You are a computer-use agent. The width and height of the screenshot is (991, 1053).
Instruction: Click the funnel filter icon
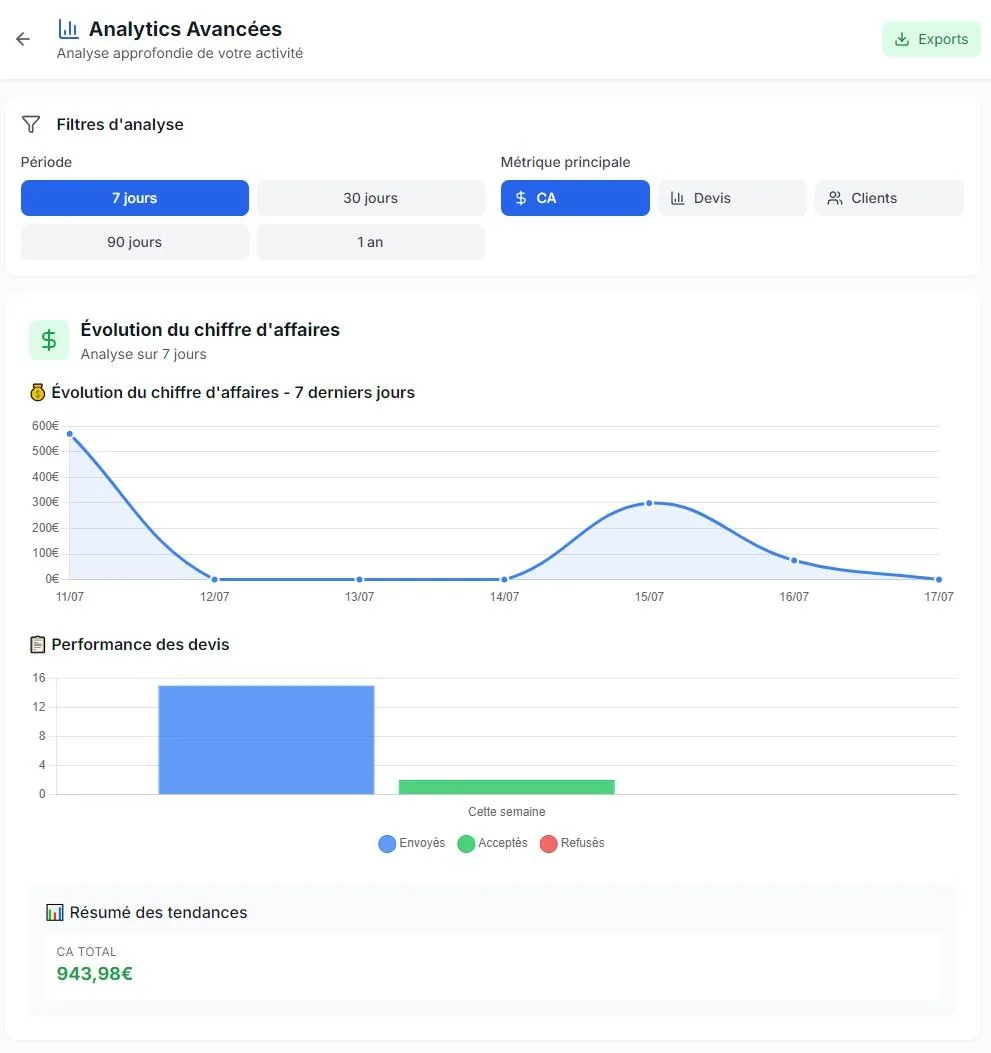31,124
